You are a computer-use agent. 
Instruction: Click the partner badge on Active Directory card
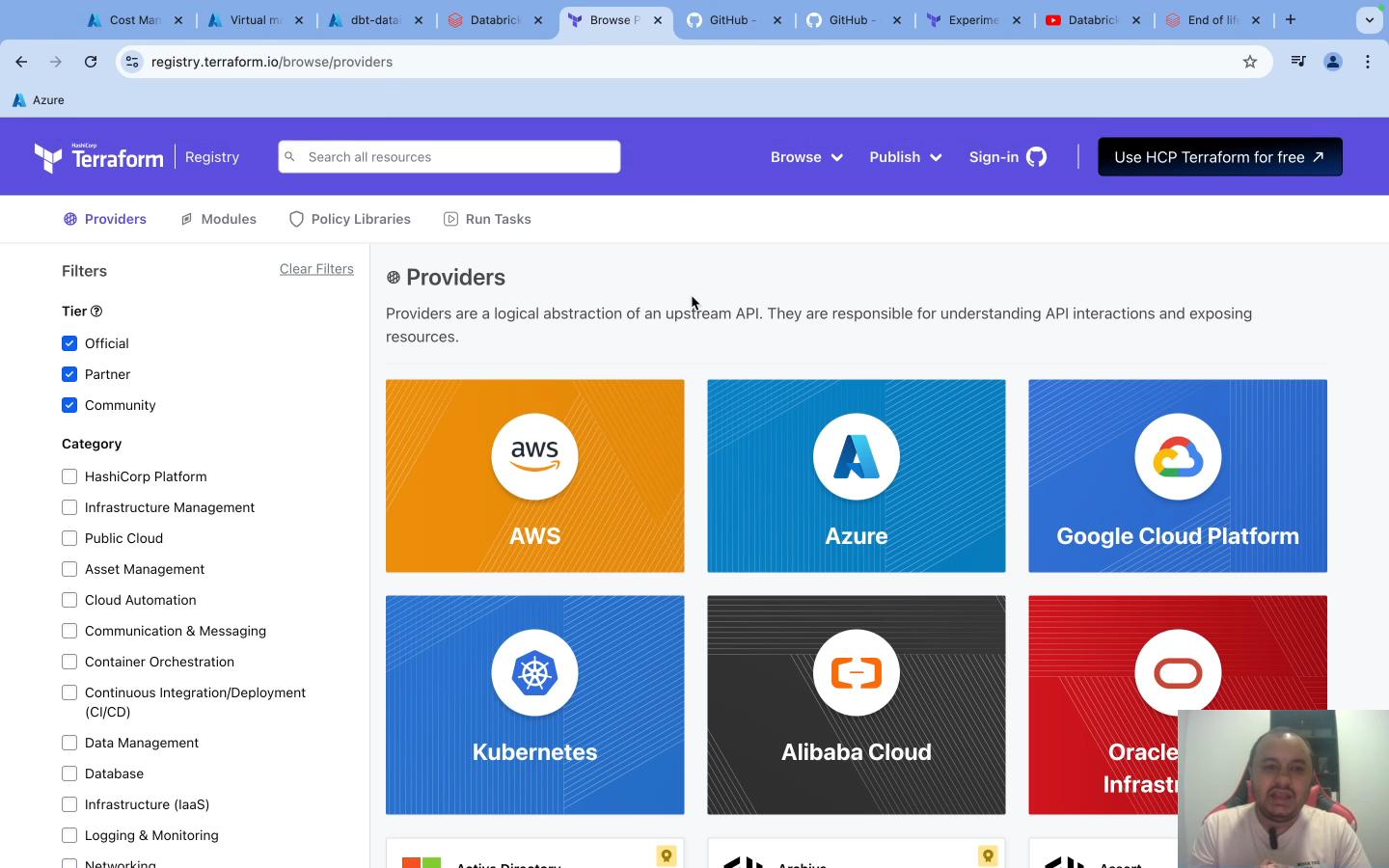(x=666, y=855)
